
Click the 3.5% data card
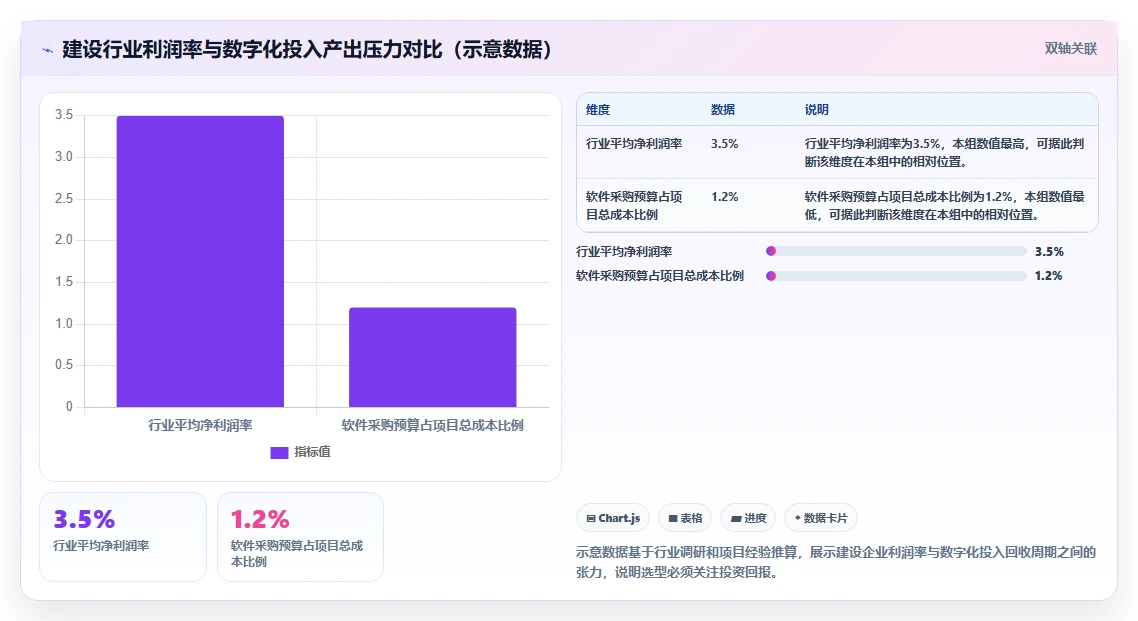pyautogui.click(x=123, y=537)
